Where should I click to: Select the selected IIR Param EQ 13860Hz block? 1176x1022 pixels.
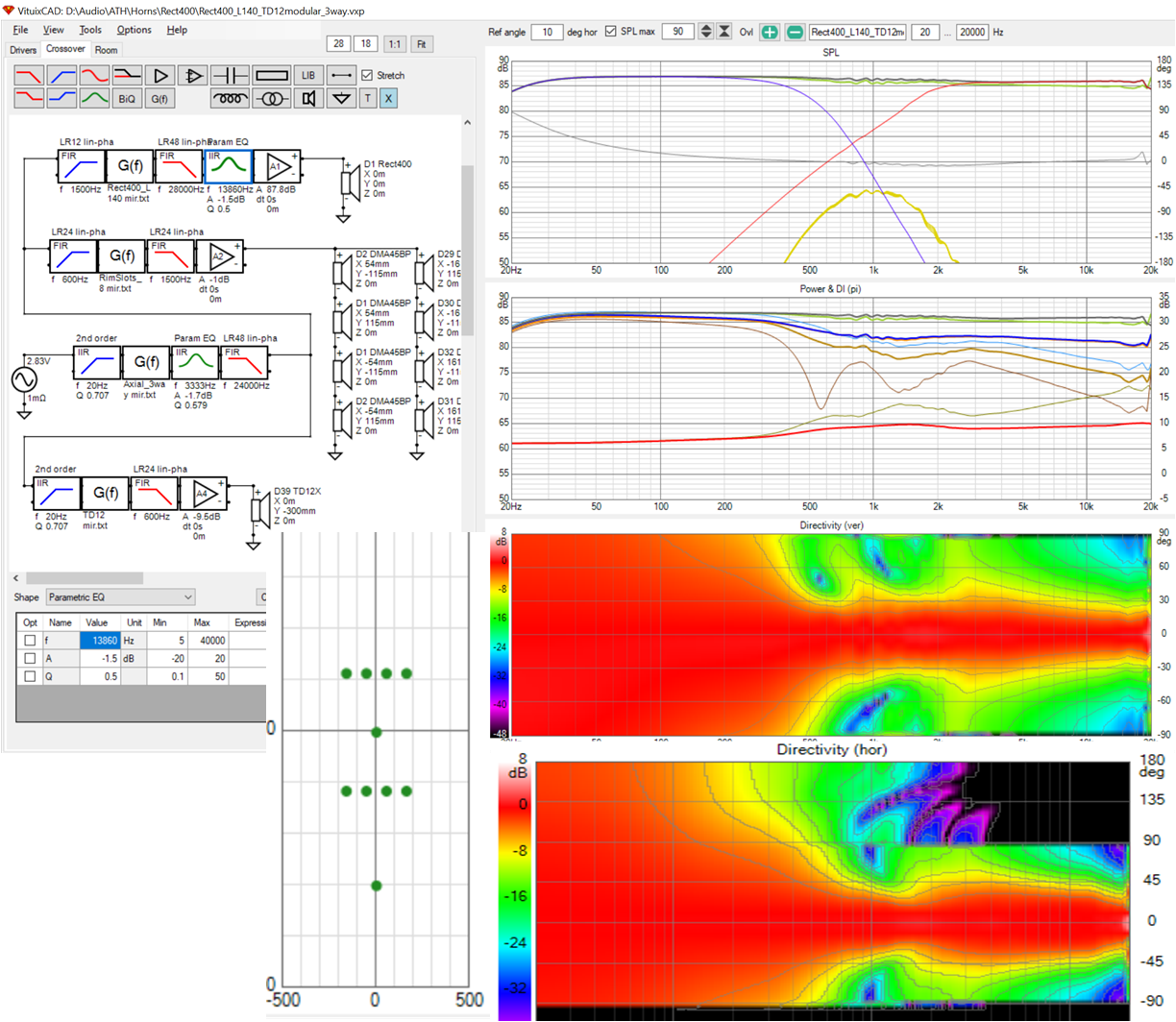(229, 166)
